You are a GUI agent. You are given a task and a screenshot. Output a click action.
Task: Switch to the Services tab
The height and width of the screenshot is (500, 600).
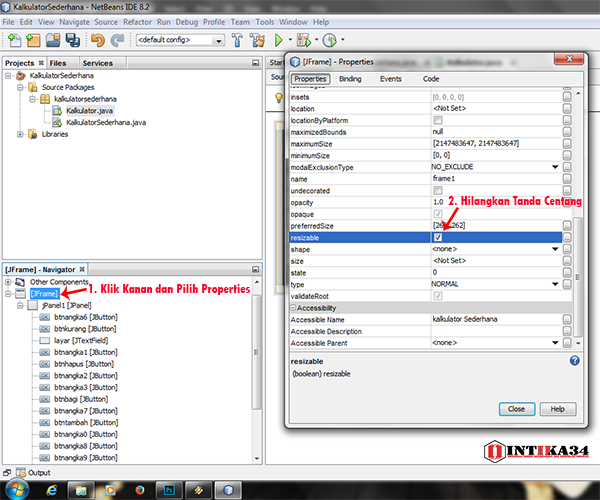pos(98,63)
